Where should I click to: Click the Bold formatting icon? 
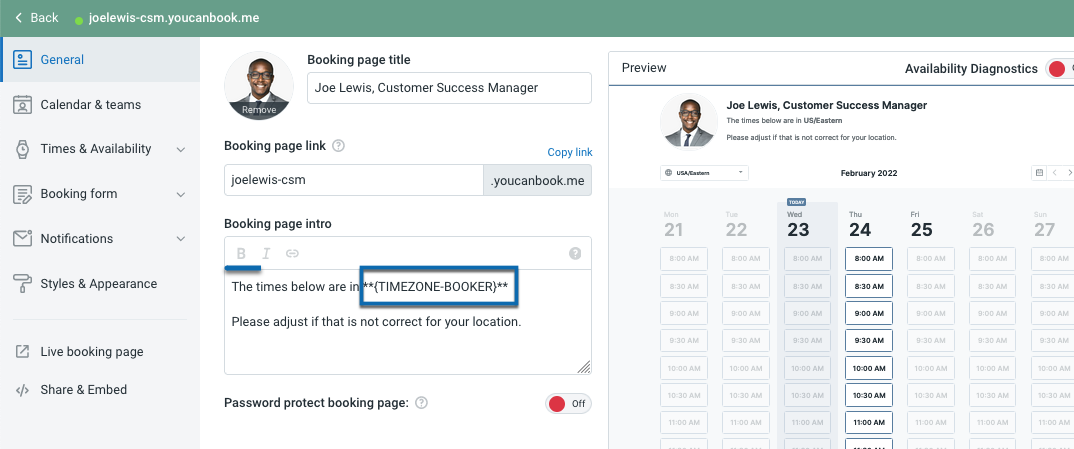[241, 254]
